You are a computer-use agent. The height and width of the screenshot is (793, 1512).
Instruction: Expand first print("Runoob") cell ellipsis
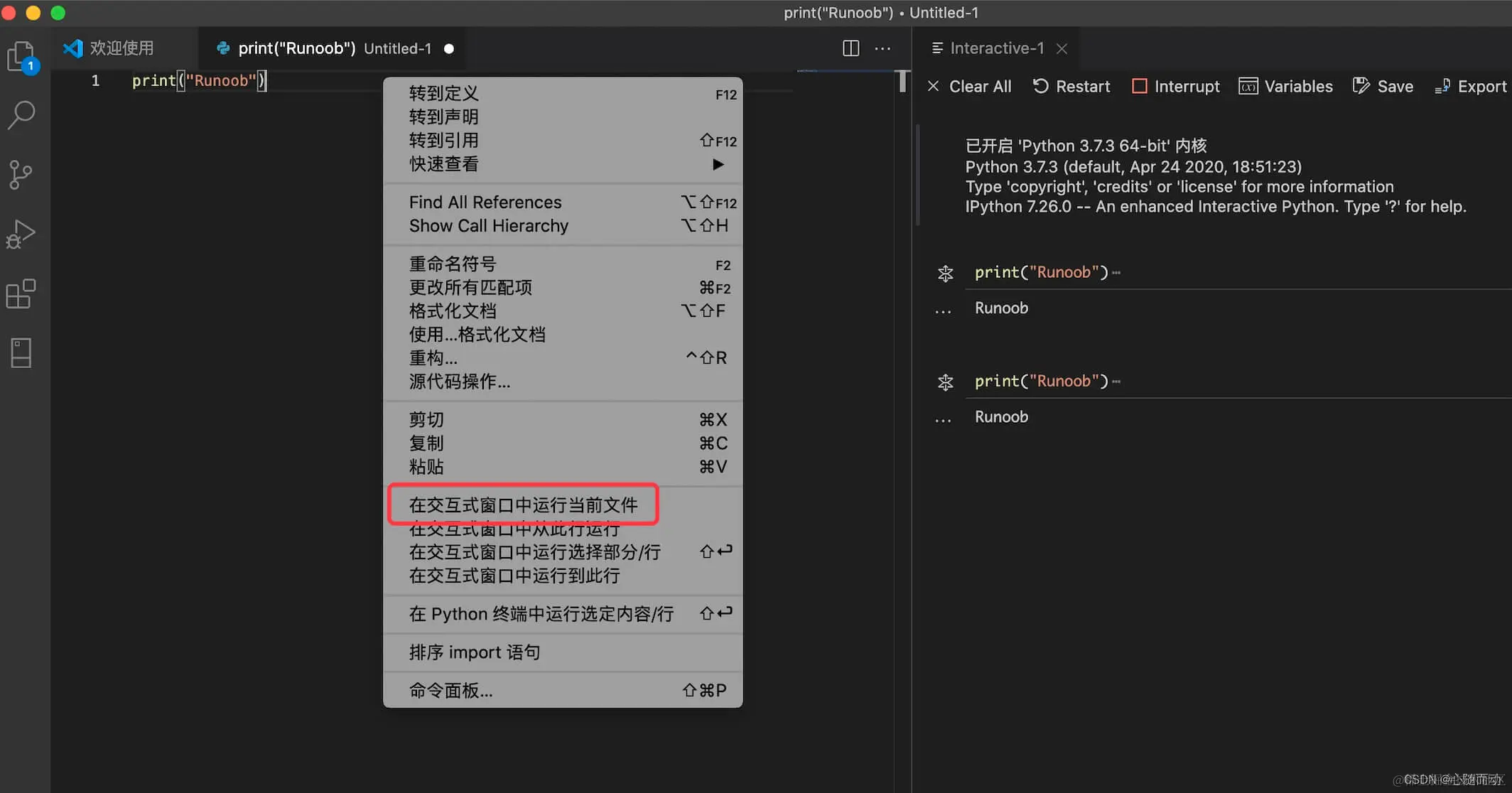[1117, 273]
